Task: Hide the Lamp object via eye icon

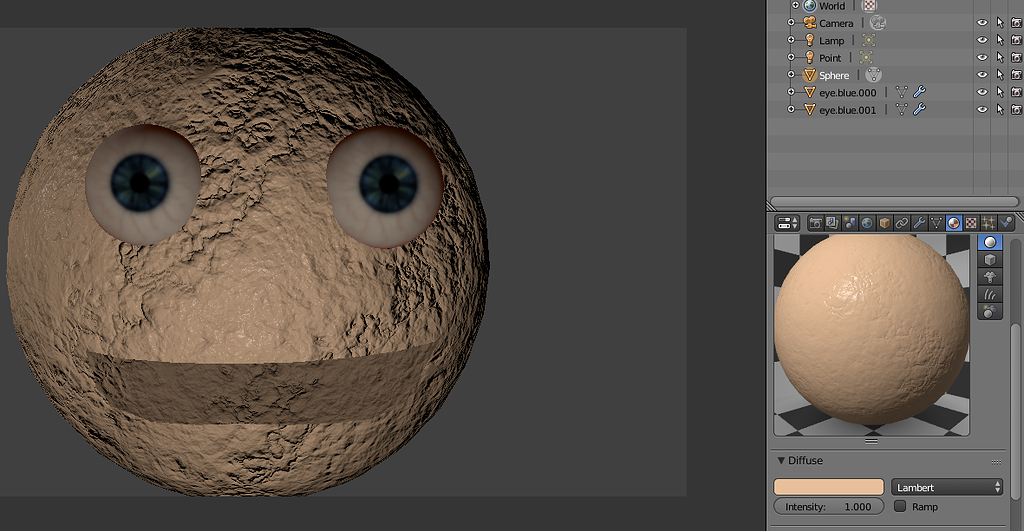Action: click(982, 40)
